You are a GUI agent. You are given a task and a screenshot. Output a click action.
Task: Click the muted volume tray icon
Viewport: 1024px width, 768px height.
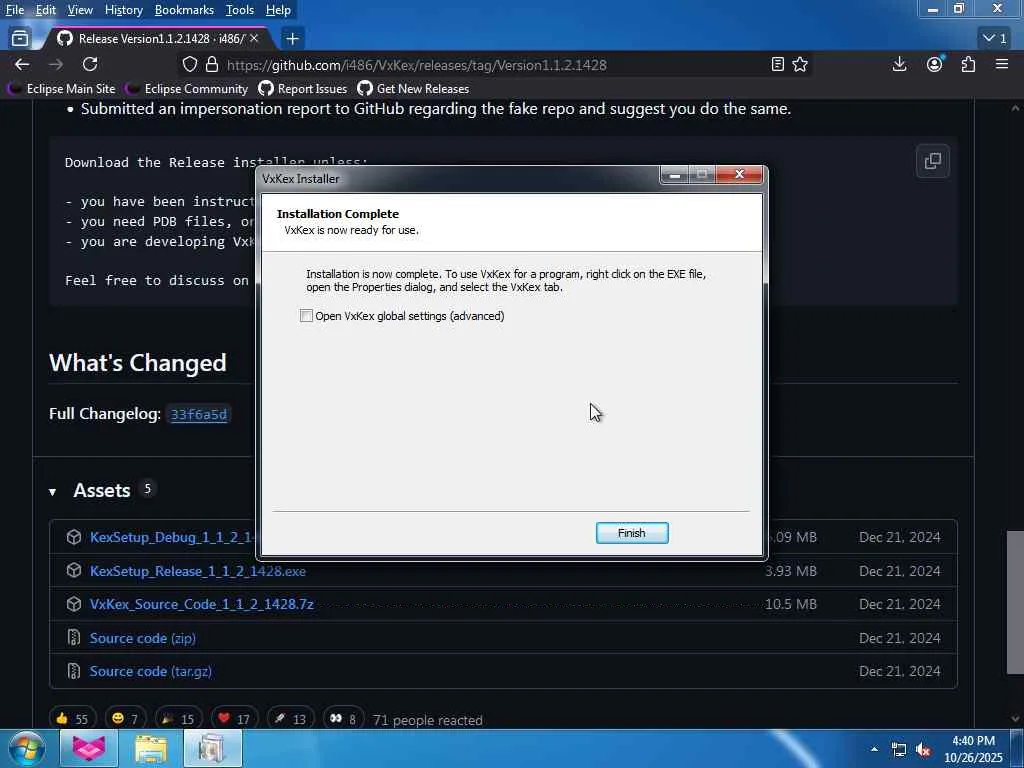point(923,750)
